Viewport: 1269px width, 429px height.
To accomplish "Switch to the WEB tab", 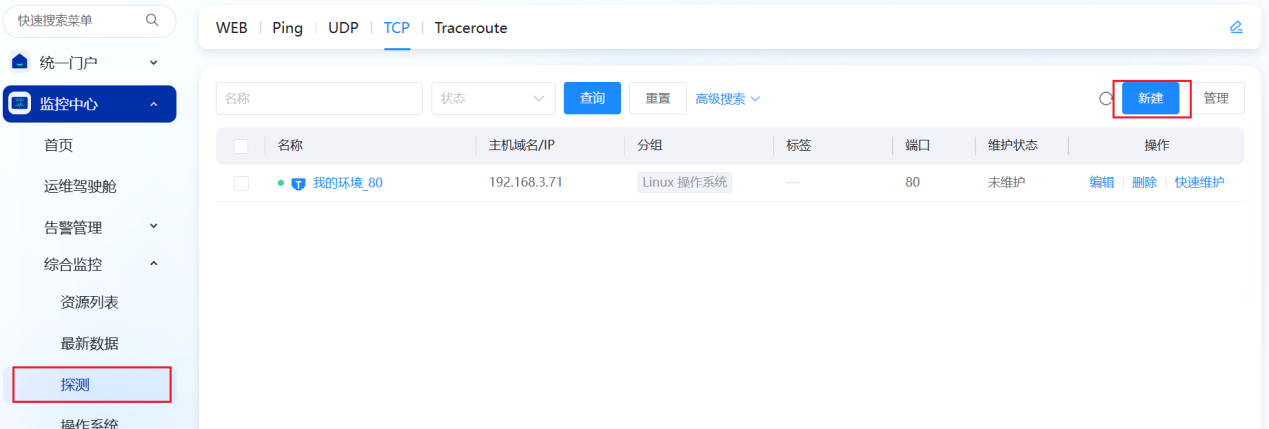I will coord(231,28).
